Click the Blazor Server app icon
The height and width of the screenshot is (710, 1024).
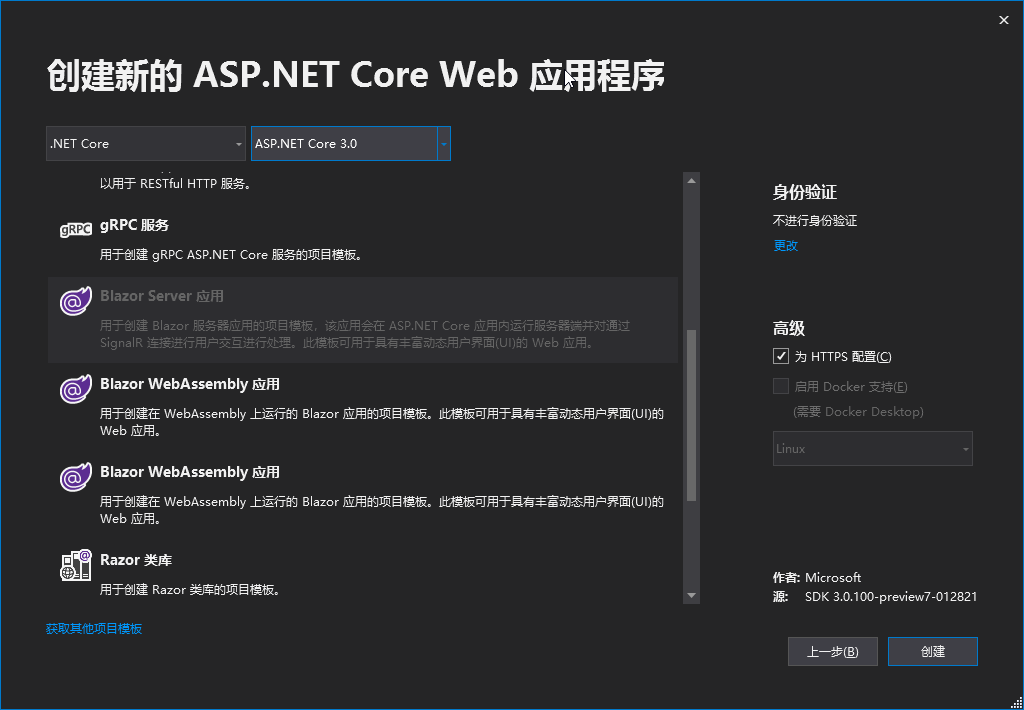(76, 302)
